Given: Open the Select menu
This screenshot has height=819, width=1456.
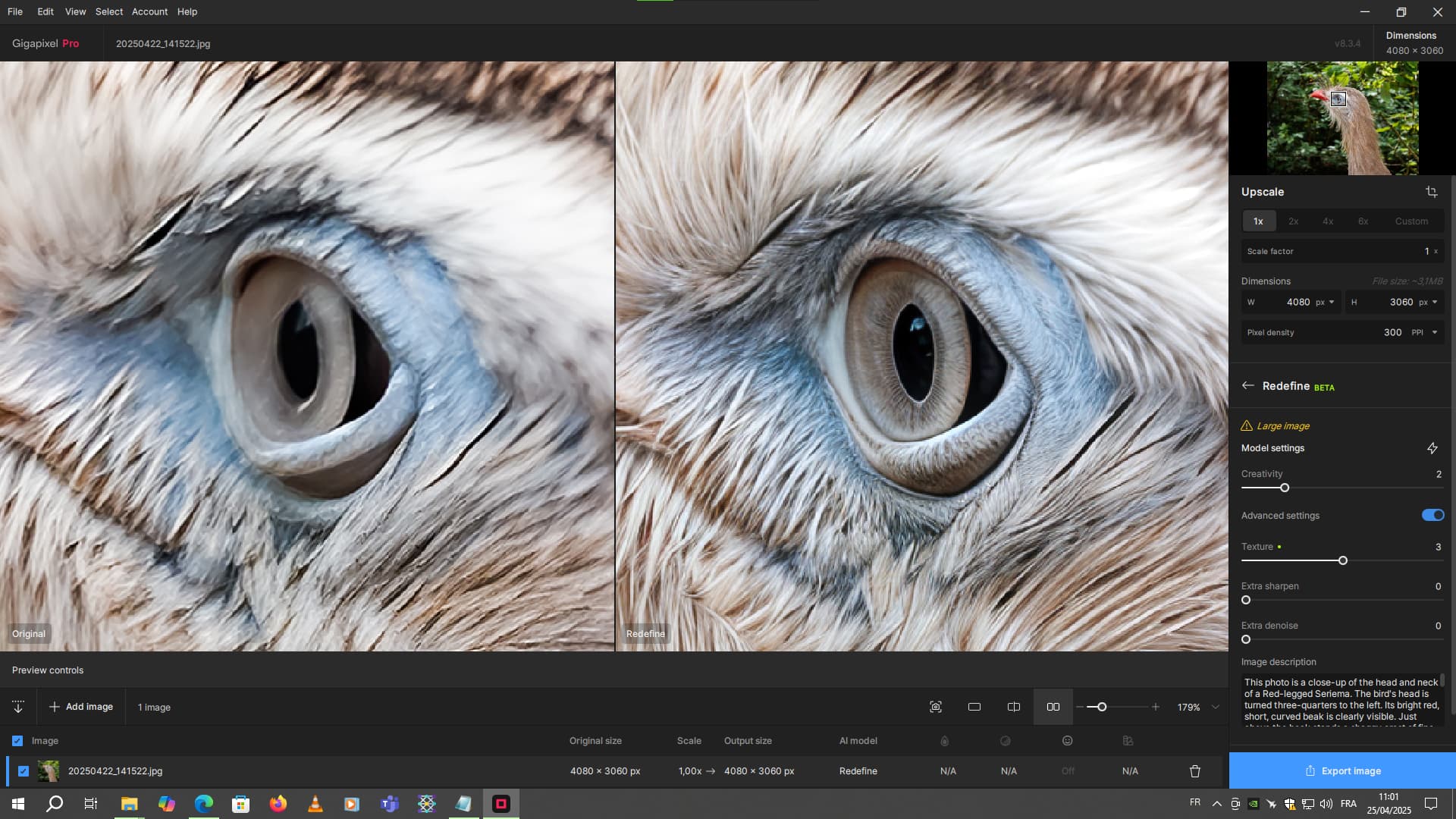Looking at the screenshot, I should click(x=108, y=11).
